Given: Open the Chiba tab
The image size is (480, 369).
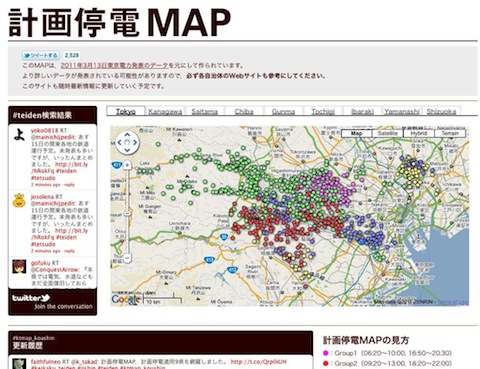Looking at the screenshot, I should point(244,112).
